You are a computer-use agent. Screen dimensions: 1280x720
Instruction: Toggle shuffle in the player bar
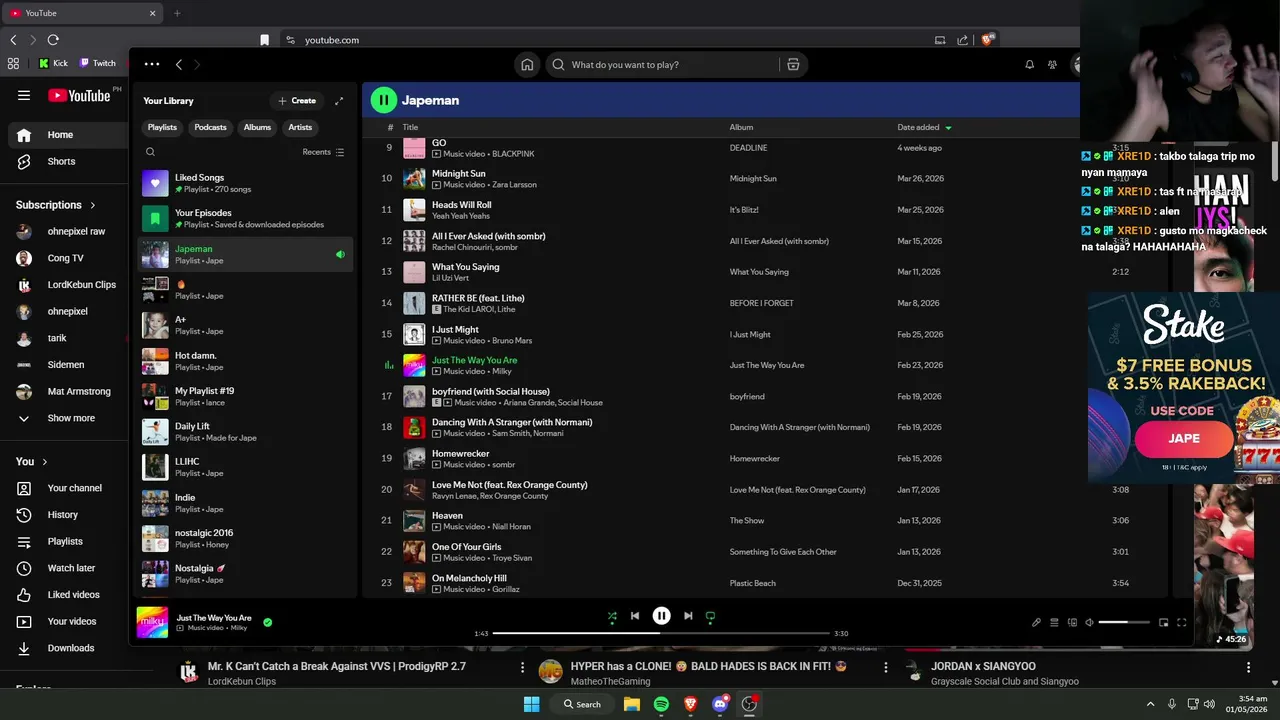coord(612,616)
